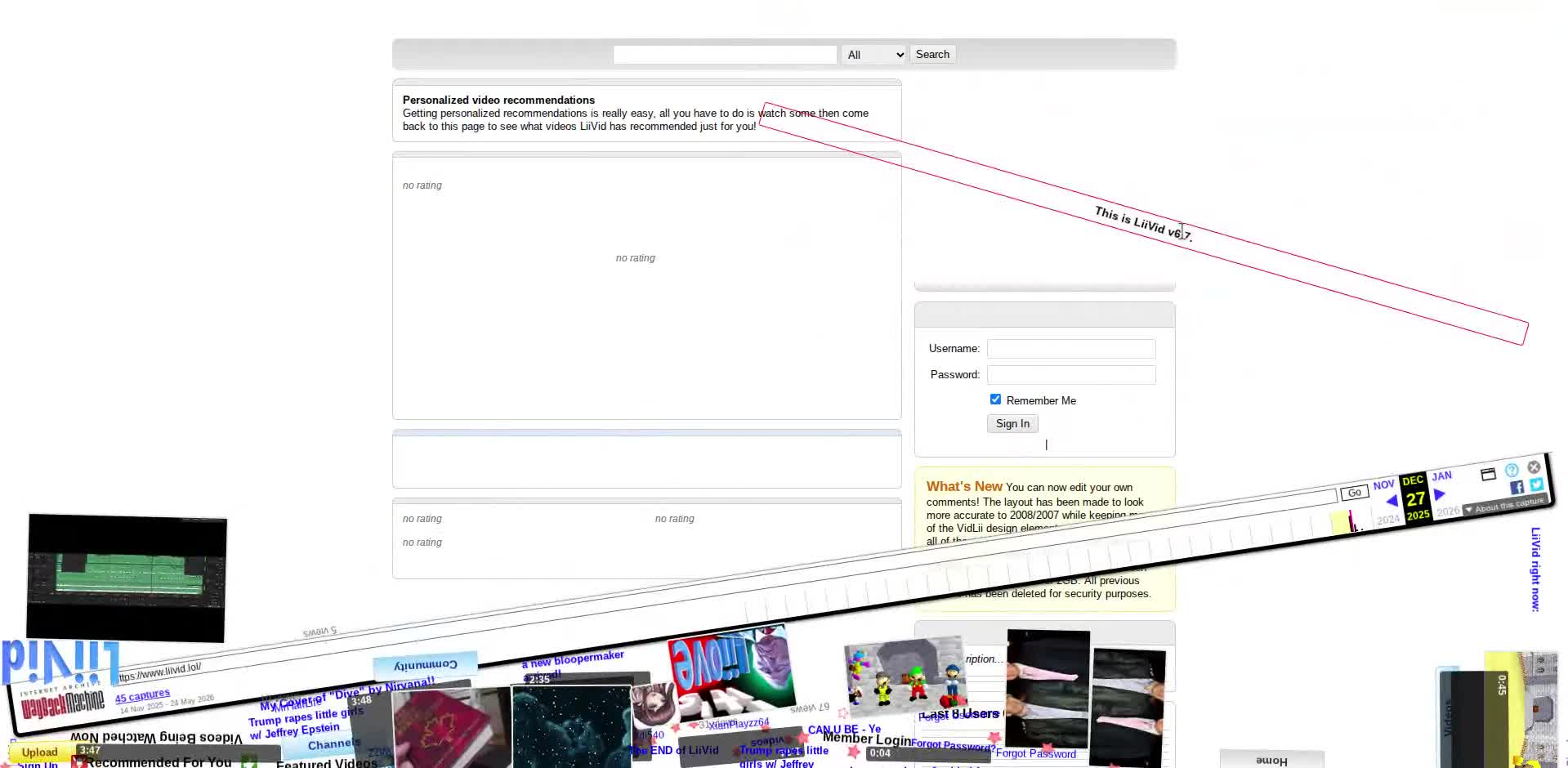Open the Wayback Machine help icon
The image size is (1568, 768).
[x=1512, y=470]
